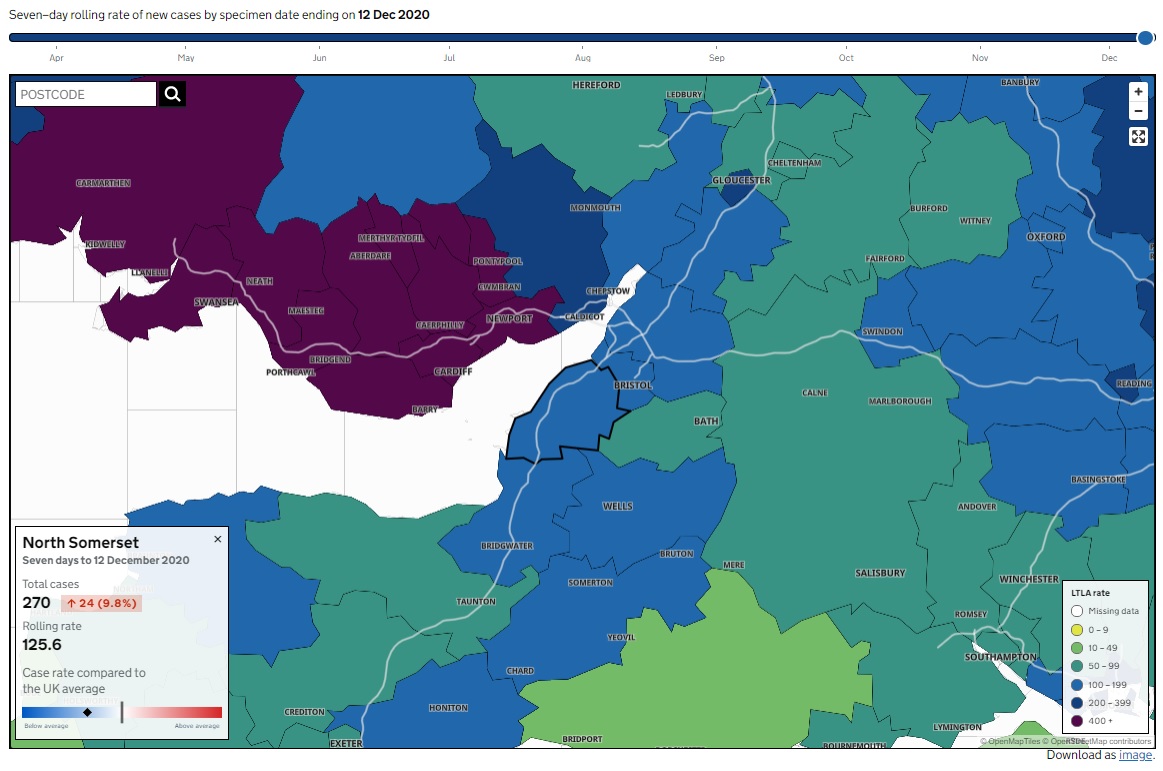
Task: Jump to Aug on the timeline
Action: coord(582,58)
